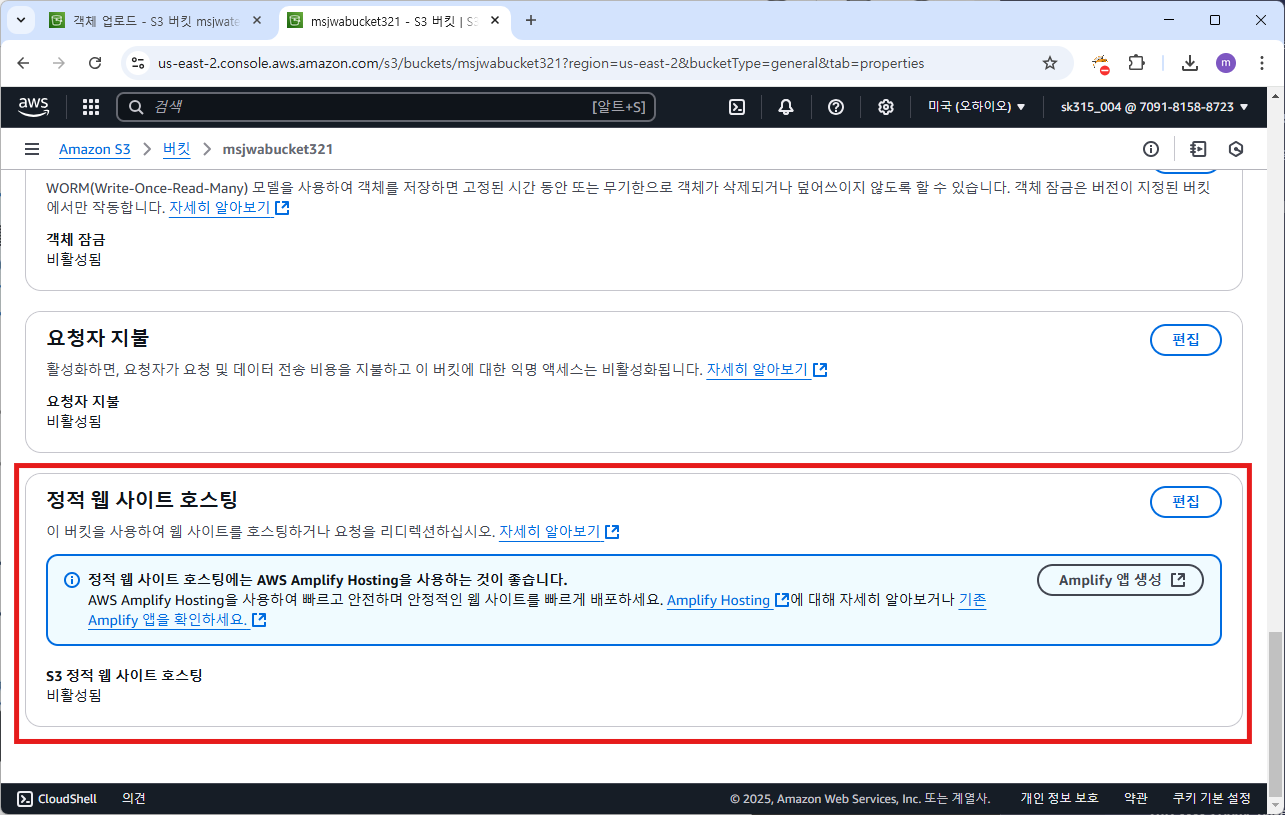The image size is (1285, 815).
Task: Open AWS settings gear icon
Action: click(886, 107)
